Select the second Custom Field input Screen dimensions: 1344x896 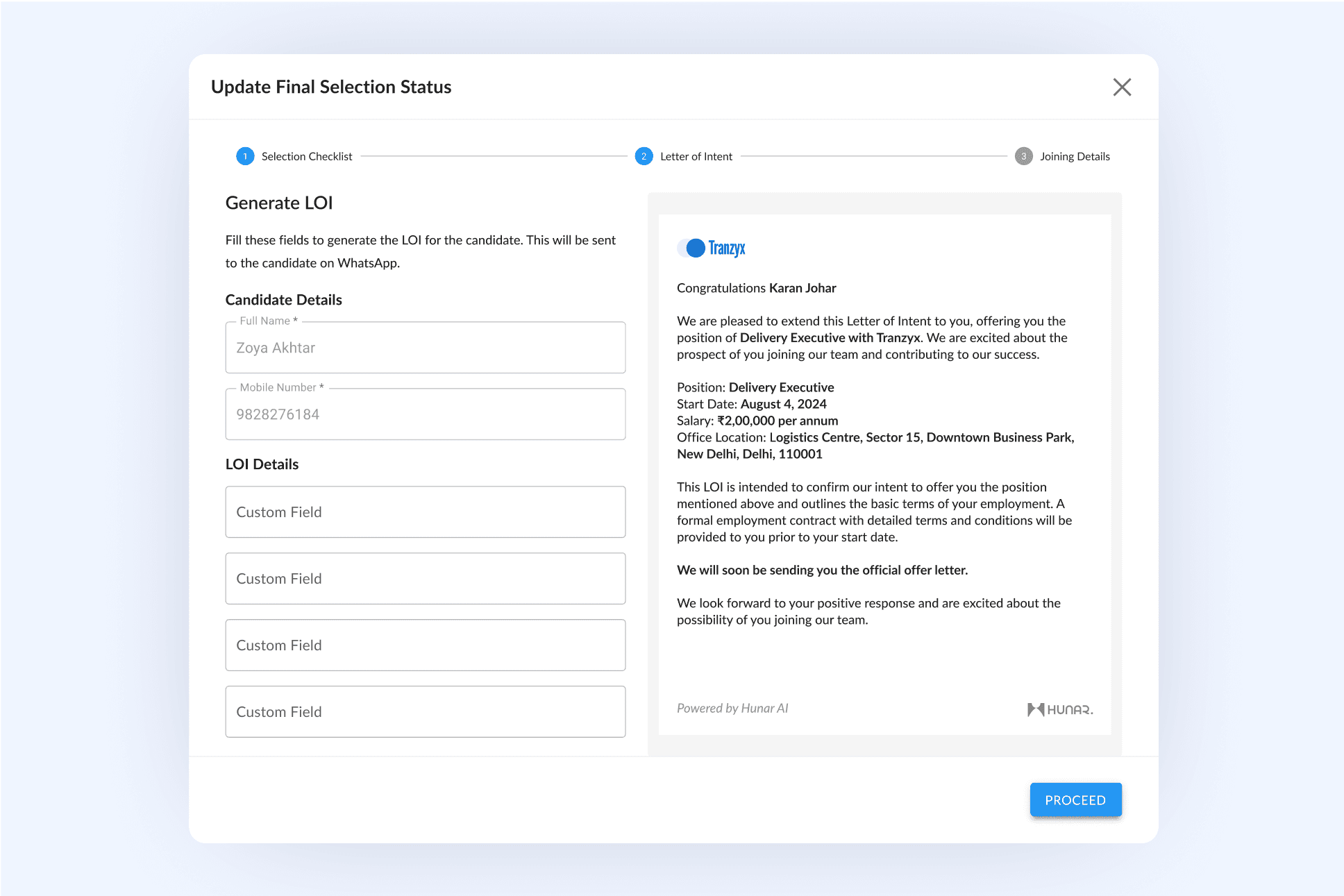(425, 579)
